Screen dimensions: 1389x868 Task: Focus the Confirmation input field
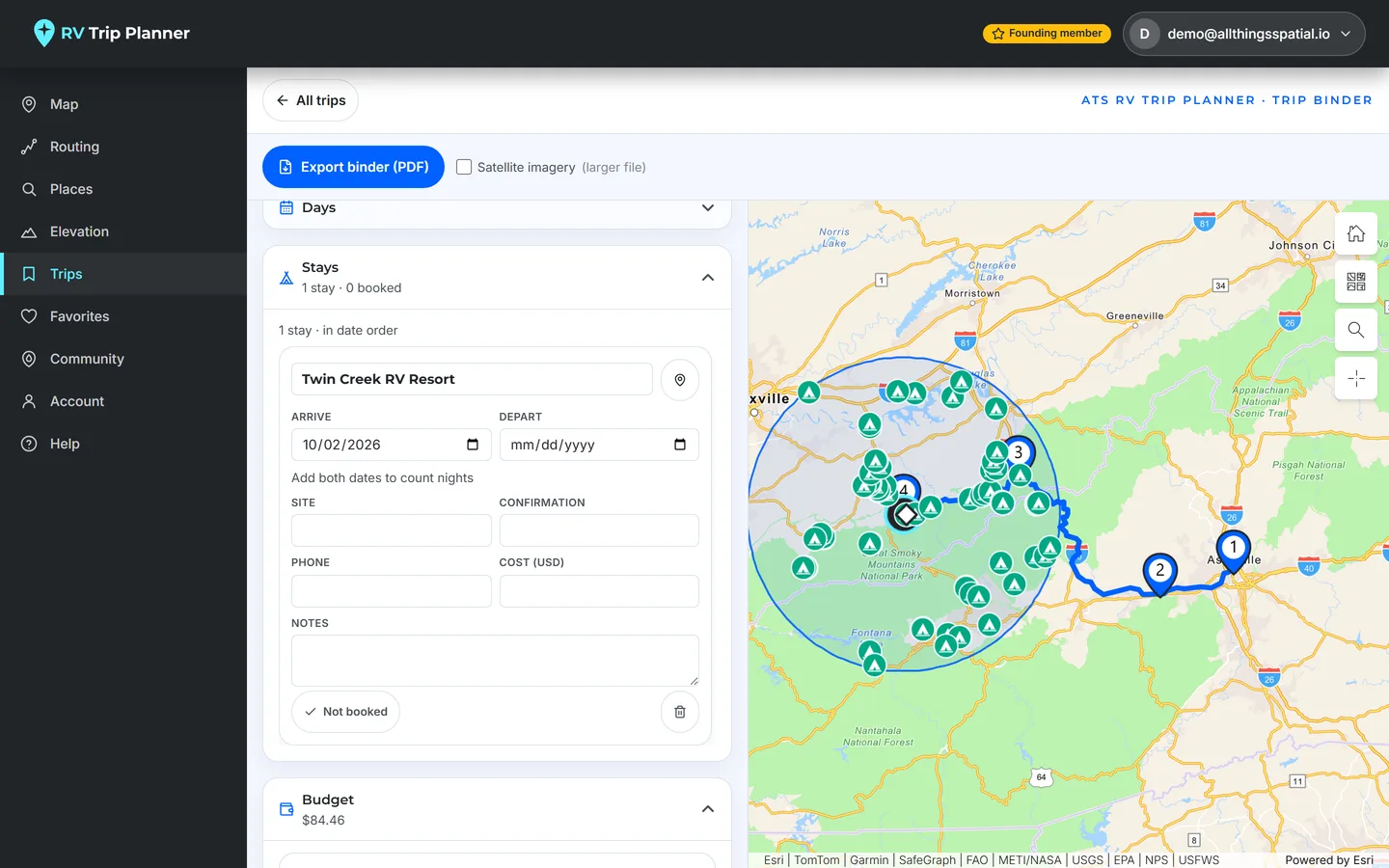pyautogui.click(x=599, y=530)
